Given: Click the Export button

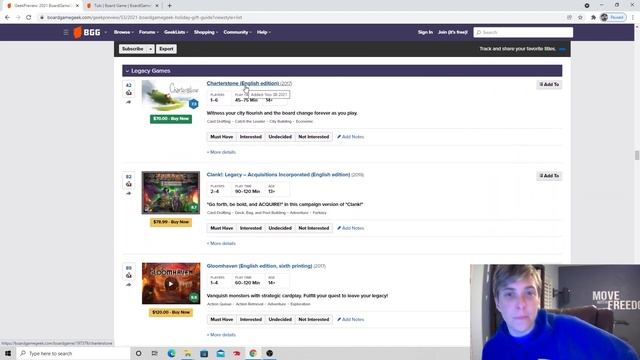Looking at the screenshot, I should (166, 49).
